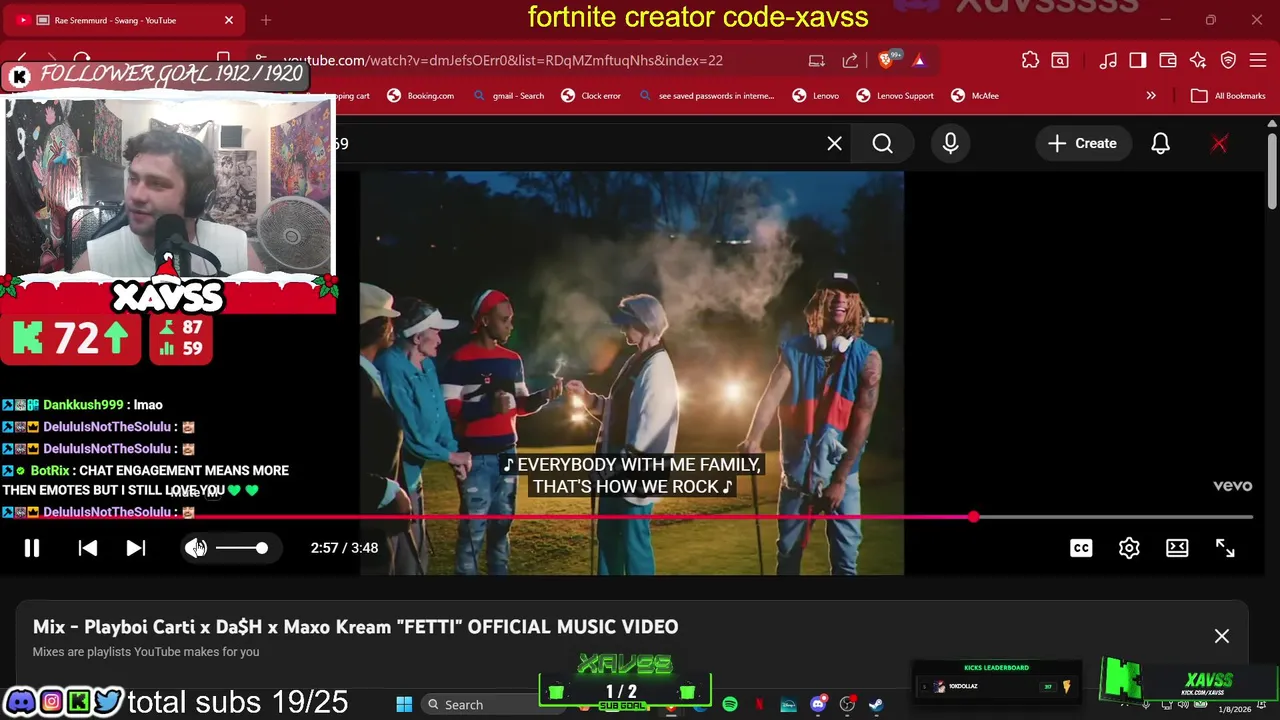The height and width of the screenshot is (720, 1280).
Task: Toggle closed captions with the CC button
Action: pyautogui.click(x=1081, y=548)
